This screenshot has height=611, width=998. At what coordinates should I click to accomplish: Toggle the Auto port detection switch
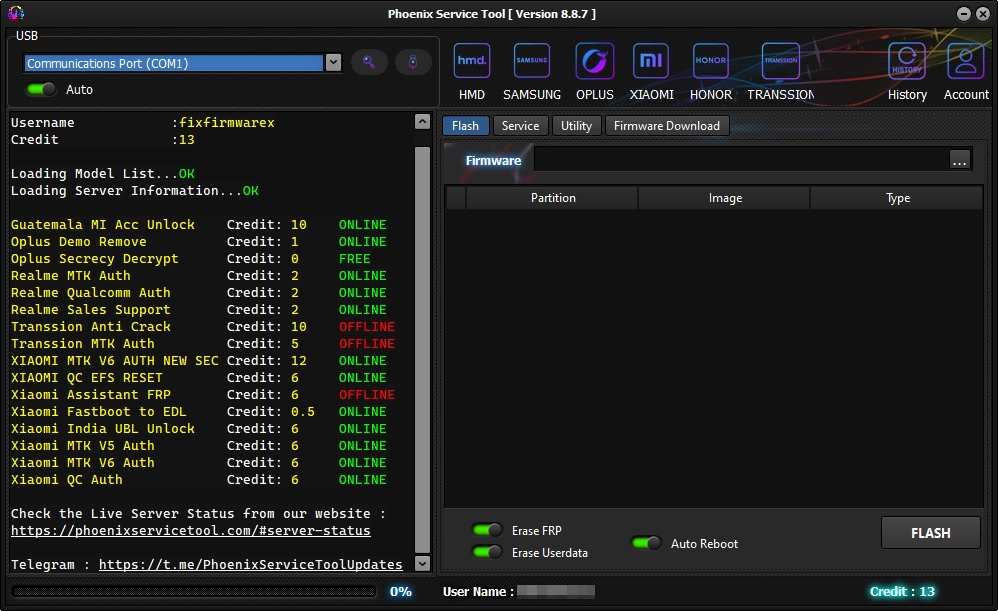click(41, 89)
